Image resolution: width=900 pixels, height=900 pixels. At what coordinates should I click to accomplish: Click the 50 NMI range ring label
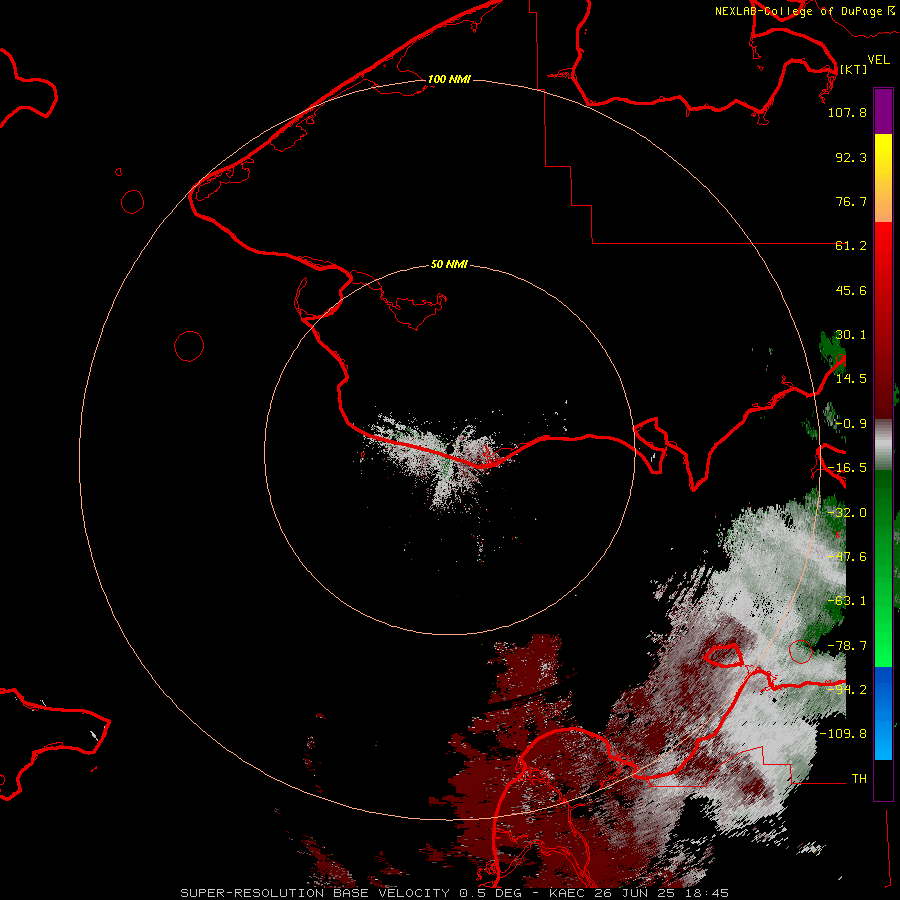point(449,265)
